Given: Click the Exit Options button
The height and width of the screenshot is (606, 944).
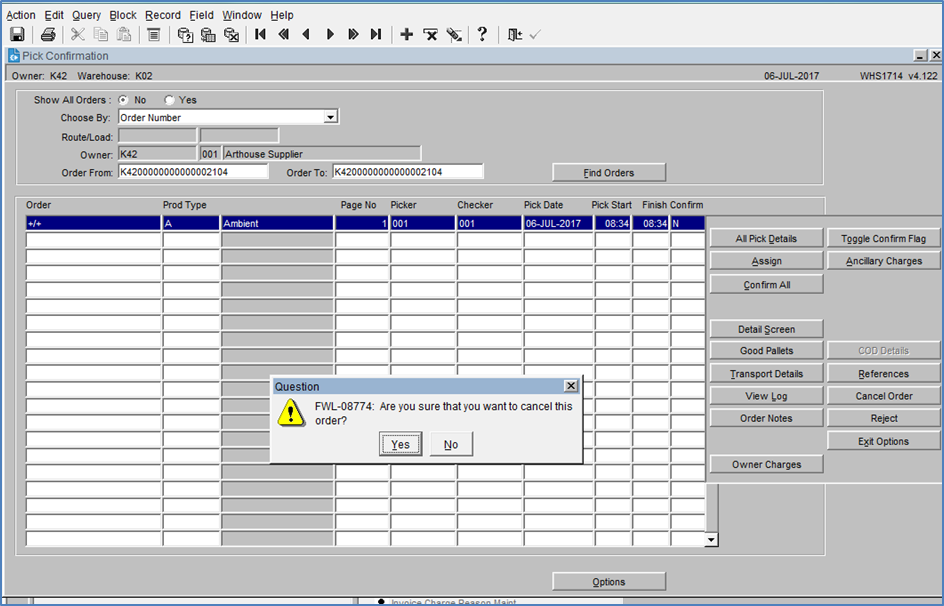Looking at the screenshot, I should pyautogui.click(x=883, y=441).
